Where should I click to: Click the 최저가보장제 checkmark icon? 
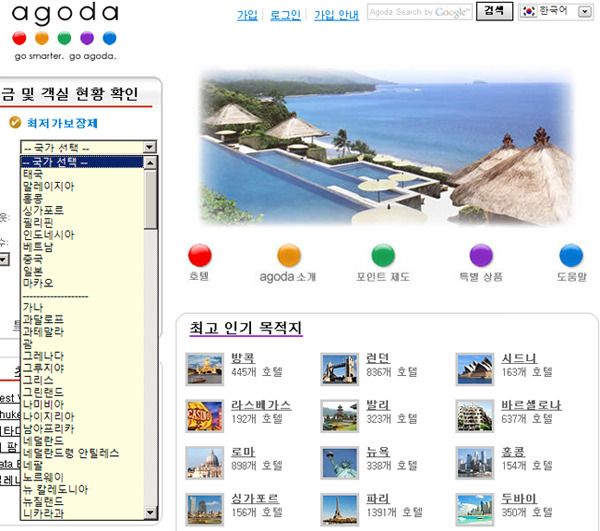(x=15, y=122)
